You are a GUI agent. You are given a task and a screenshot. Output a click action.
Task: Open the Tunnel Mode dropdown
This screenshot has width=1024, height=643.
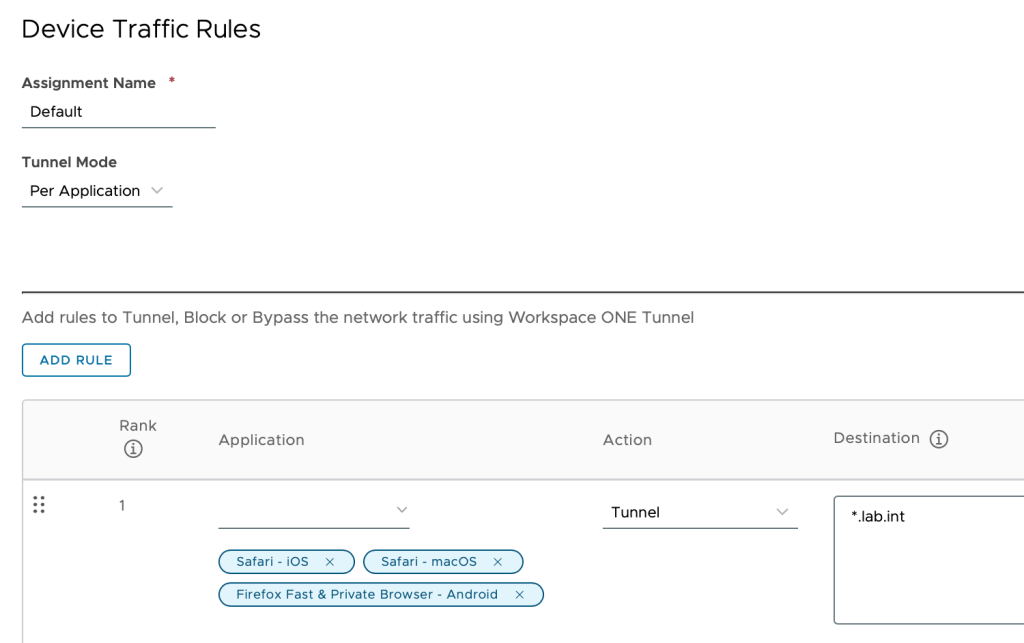tap(97, 191)
